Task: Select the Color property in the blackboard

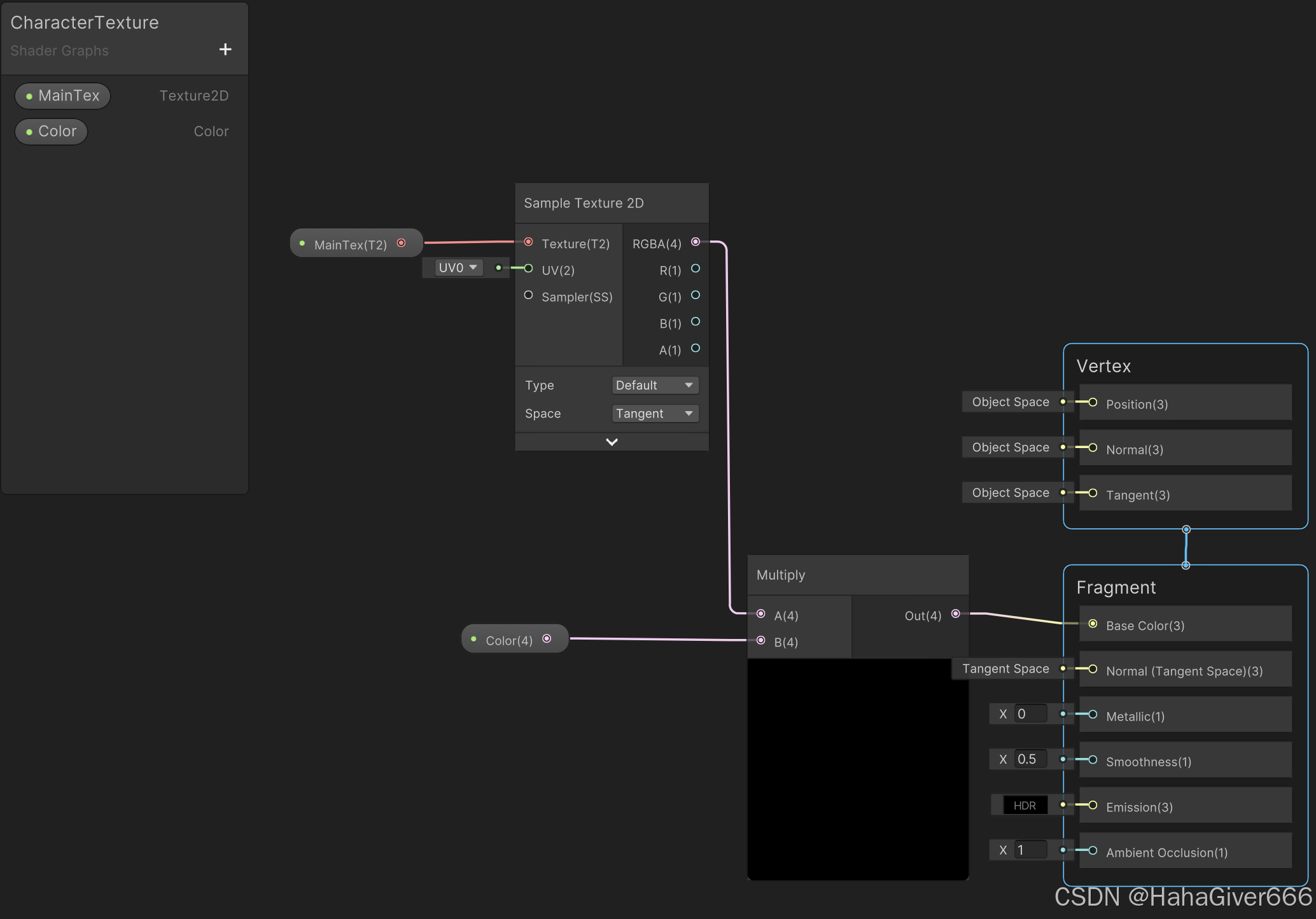Action: pos(52,132)
